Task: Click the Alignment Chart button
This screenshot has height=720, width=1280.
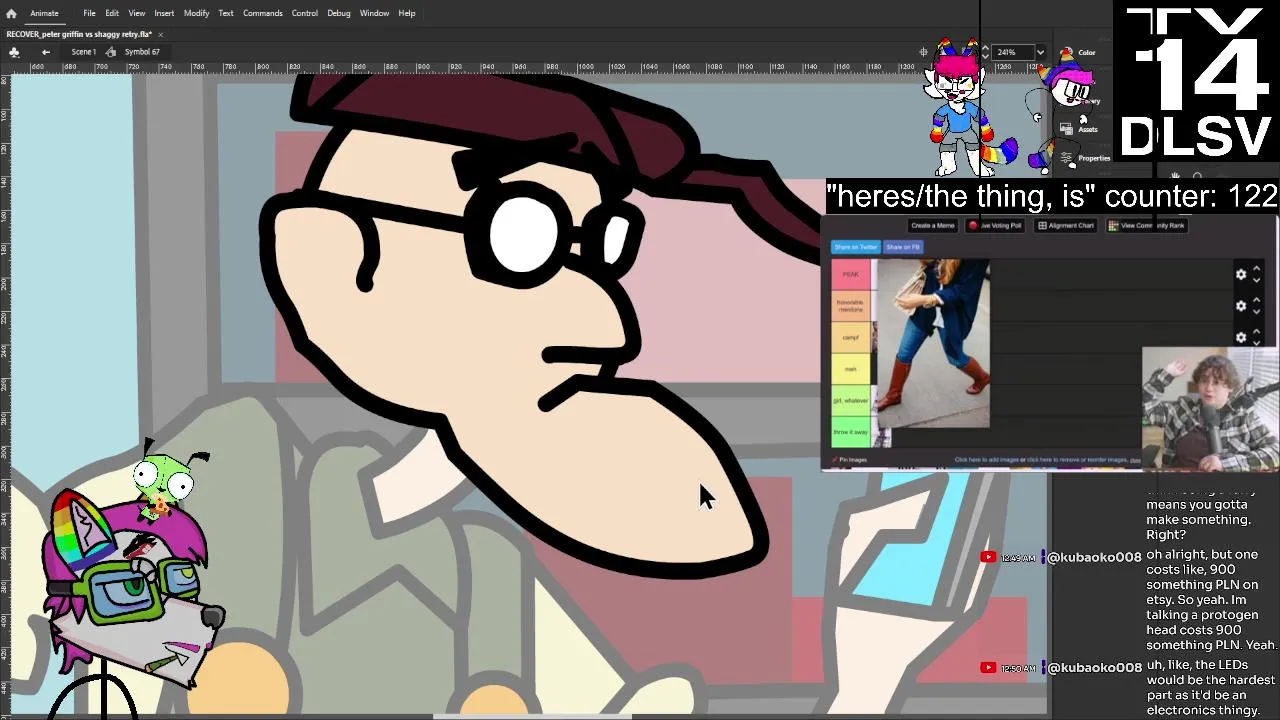Action: 1066,226
